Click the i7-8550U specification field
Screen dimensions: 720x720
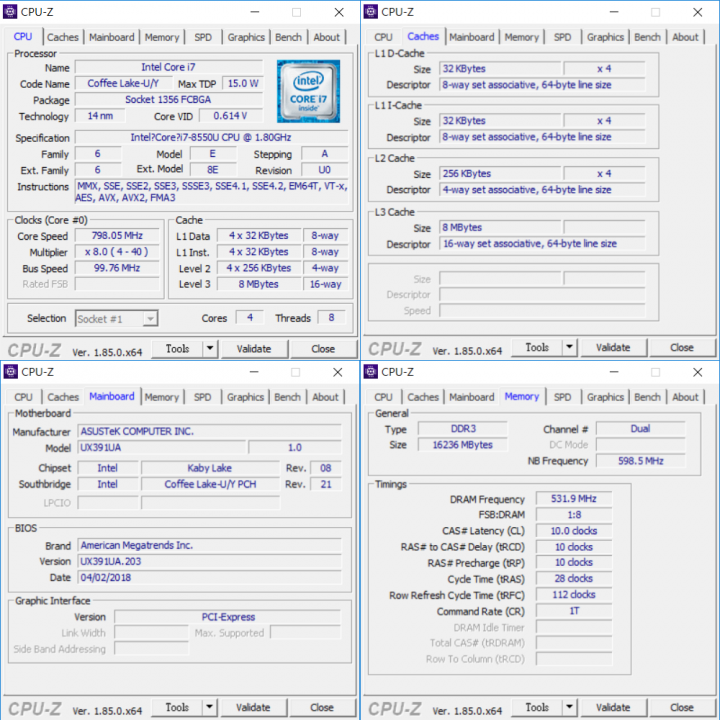coord(211,137)
